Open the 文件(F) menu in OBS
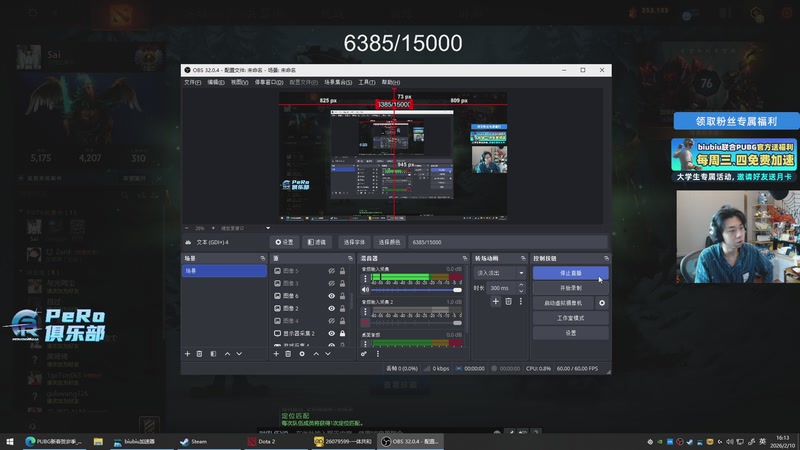 [192, 82]
